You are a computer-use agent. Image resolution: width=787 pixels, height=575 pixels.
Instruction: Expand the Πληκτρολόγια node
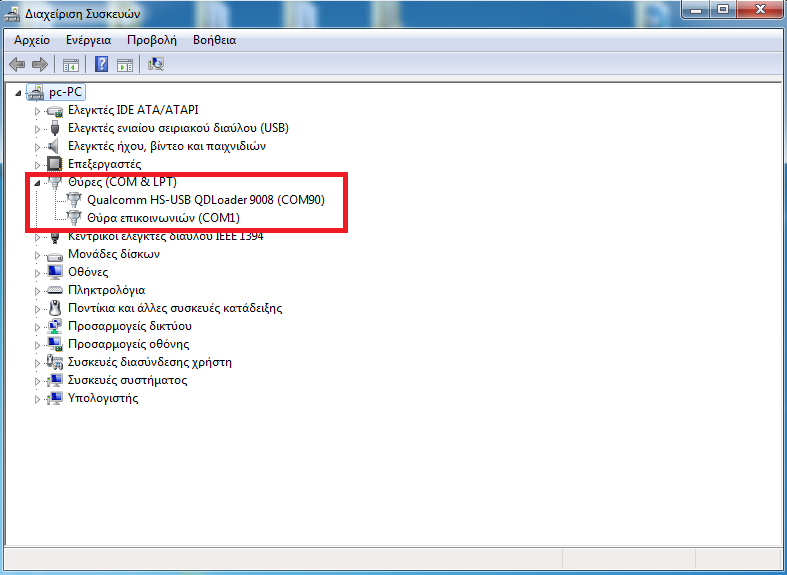(x=37, y=291)
